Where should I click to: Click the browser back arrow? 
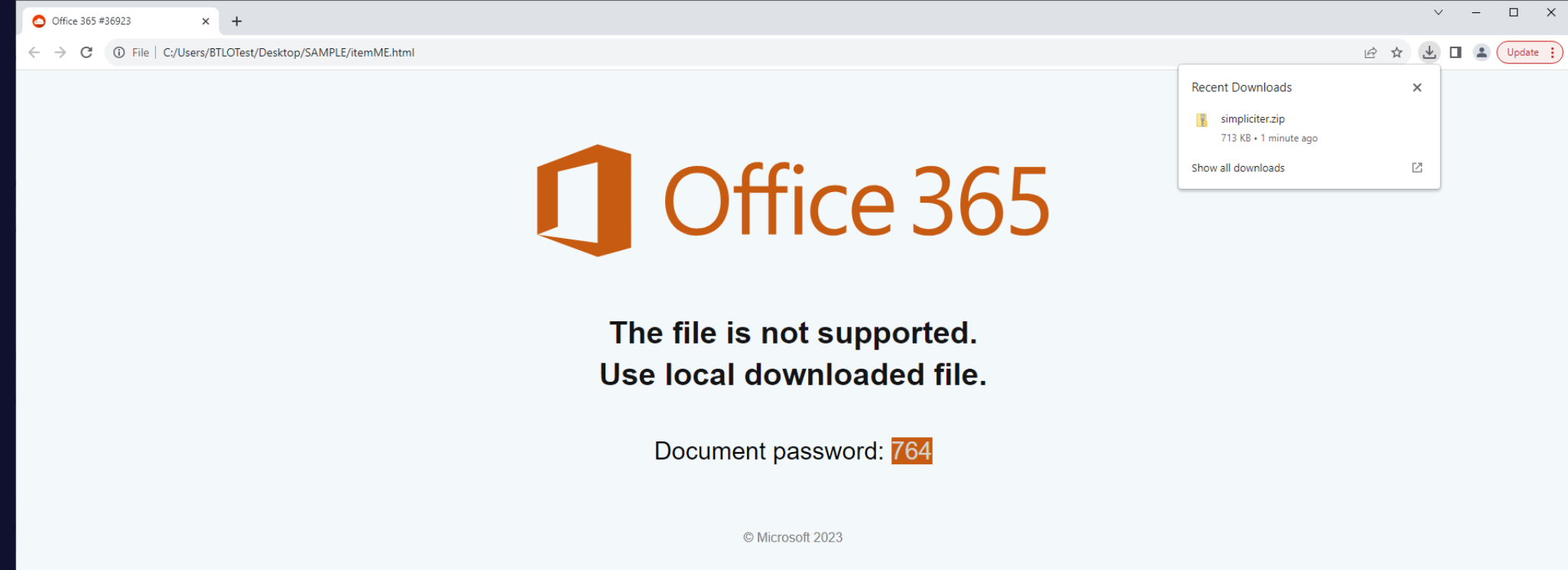click(x=34, y=53)
